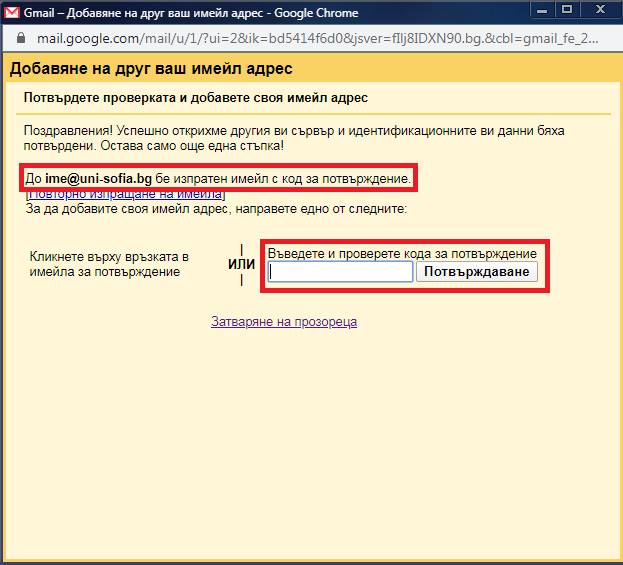The height and width of the screenshot is (565, 623).
Task: Click the padlock security icon in address bar
Action: click(x=21, y=38)
